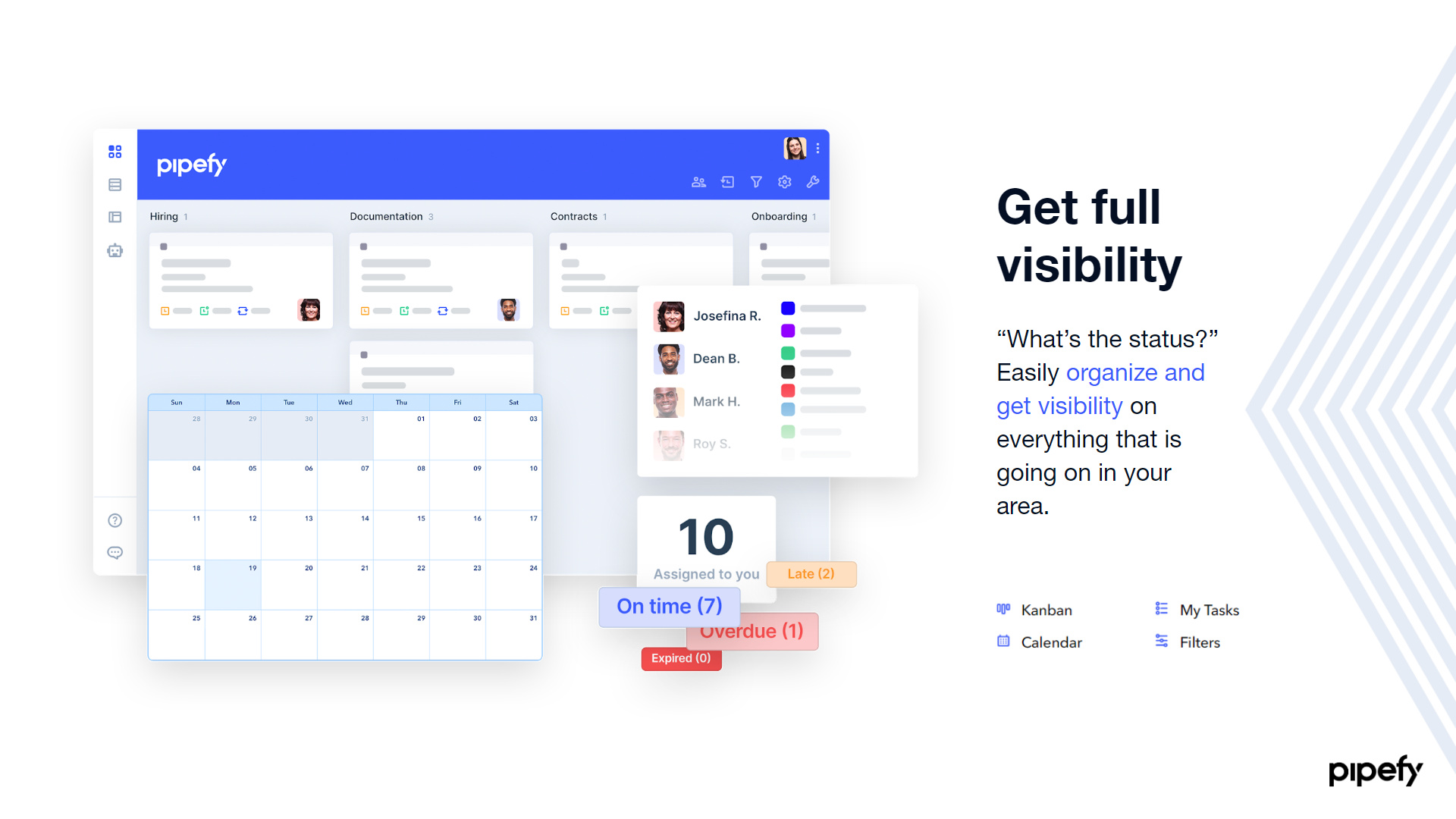Open the settings gear icon
This screenshot has width=1456, height=819.
(x=787, y=181)
